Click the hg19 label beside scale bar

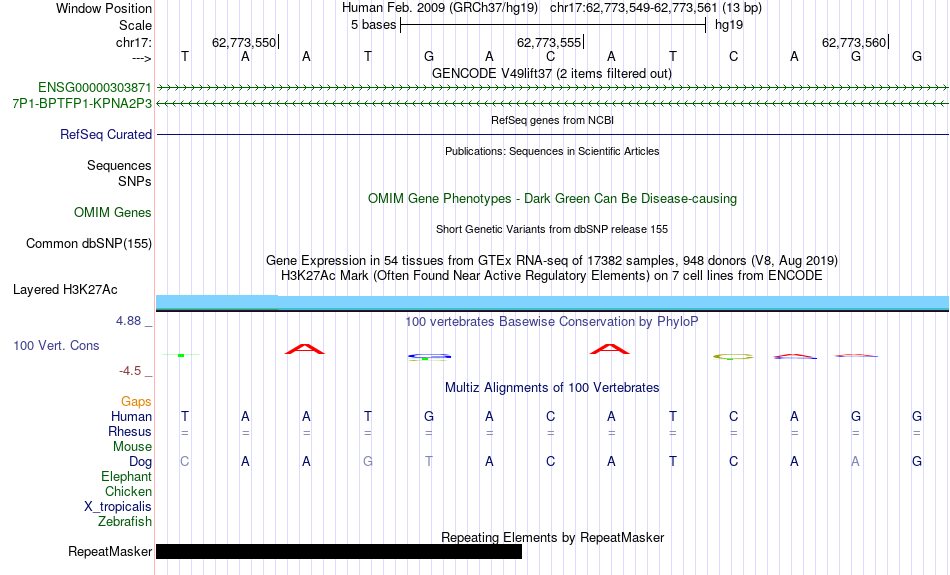[x=729, y=25]
